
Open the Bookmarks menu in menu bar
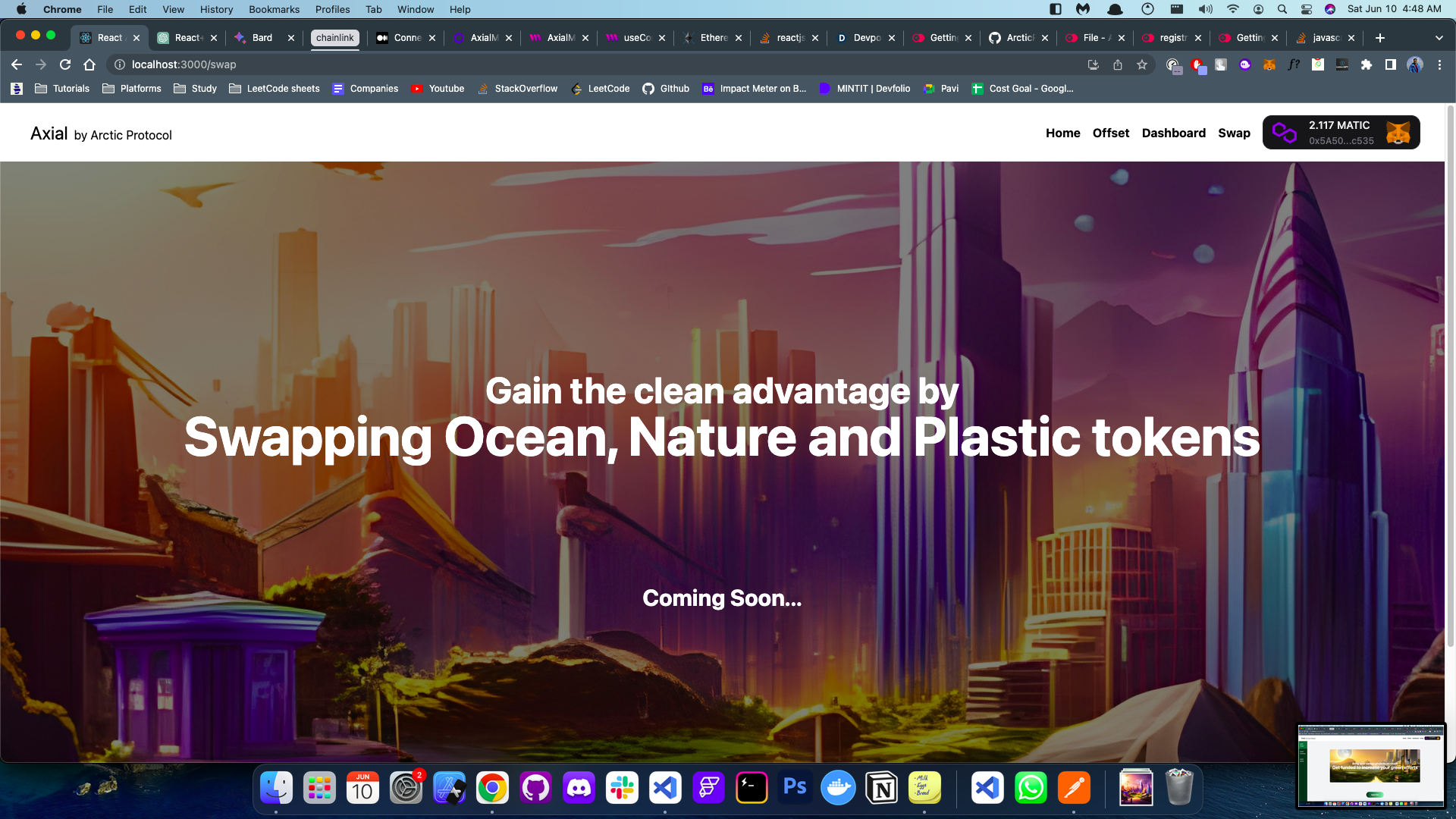click(274, 9)
